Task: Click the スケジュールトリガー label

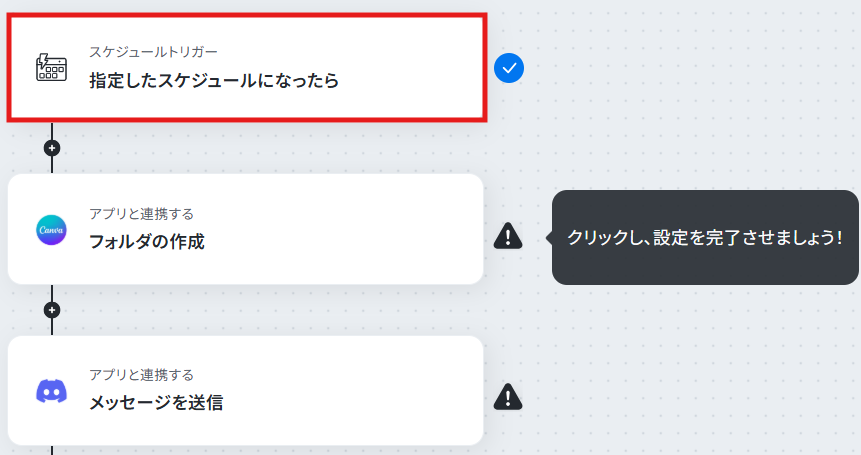Action: click(153, 52)
